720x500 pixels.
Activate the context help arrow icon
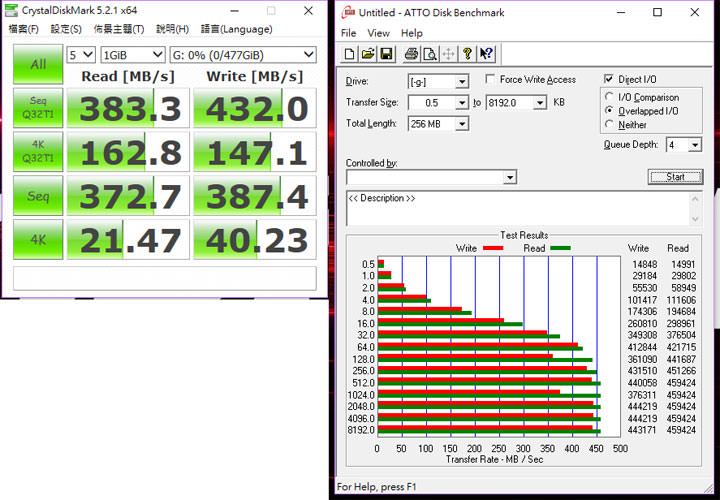click(x=486, y=53)
